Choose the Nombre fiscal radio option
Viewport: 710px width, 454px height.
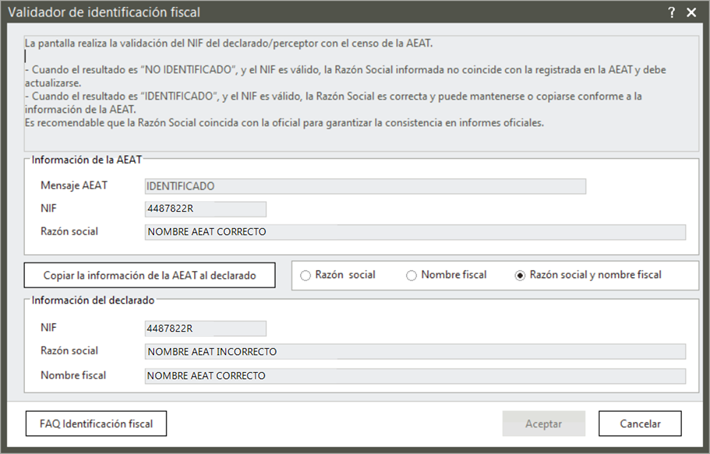point(411,275)
